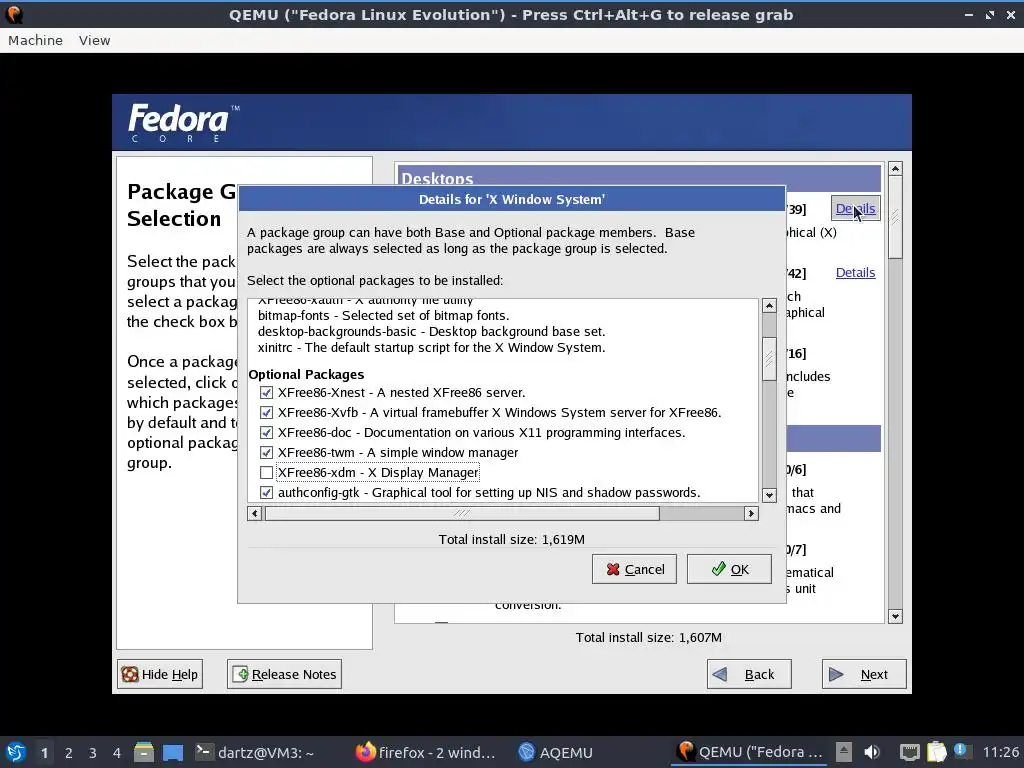This screenshot has height=768, width=1024.
Task: Toggle XFree86-Xnest checkbox
Action: click(266, 392)
